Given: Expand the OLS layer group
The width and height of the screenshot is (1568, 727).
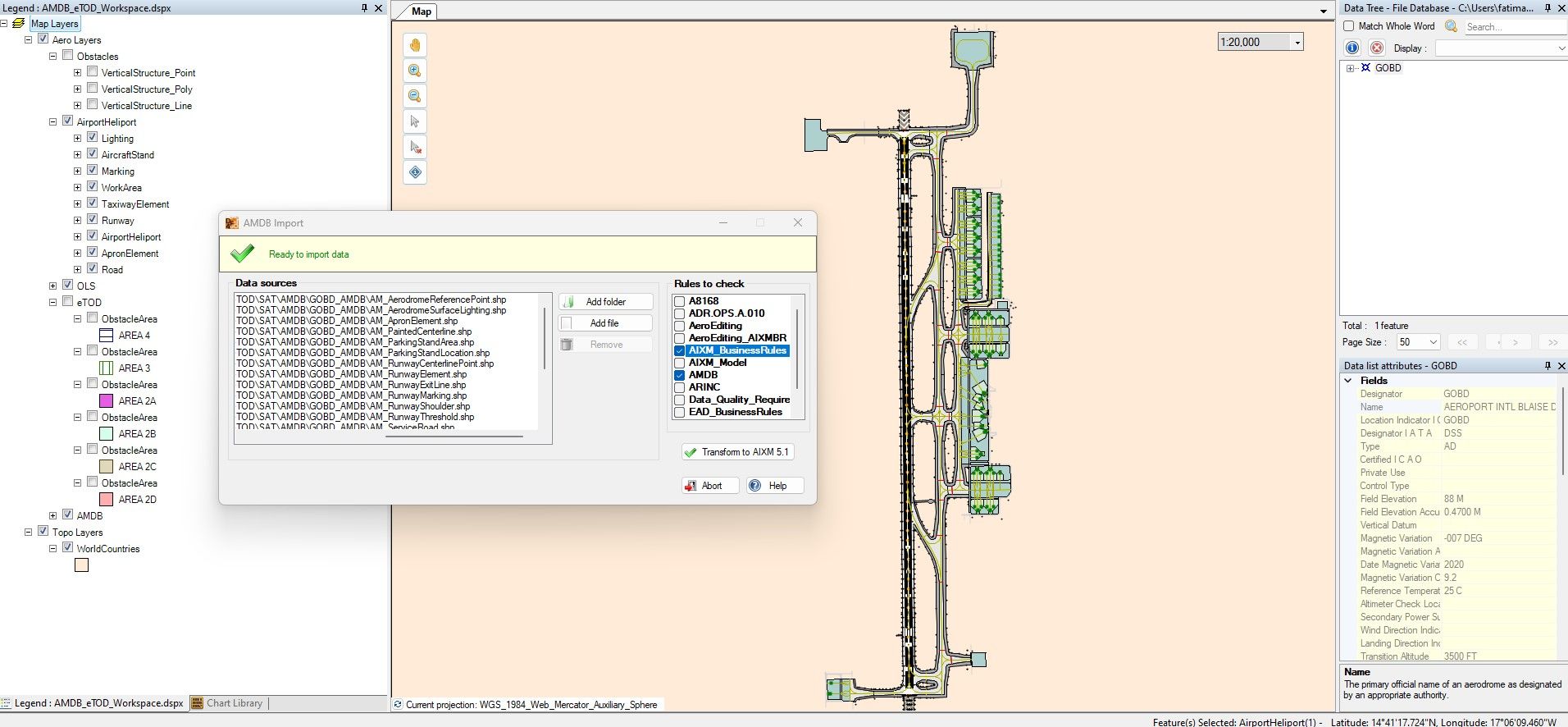Looking at the screenshot, I should pyautogui.click(x=52, y=286).
